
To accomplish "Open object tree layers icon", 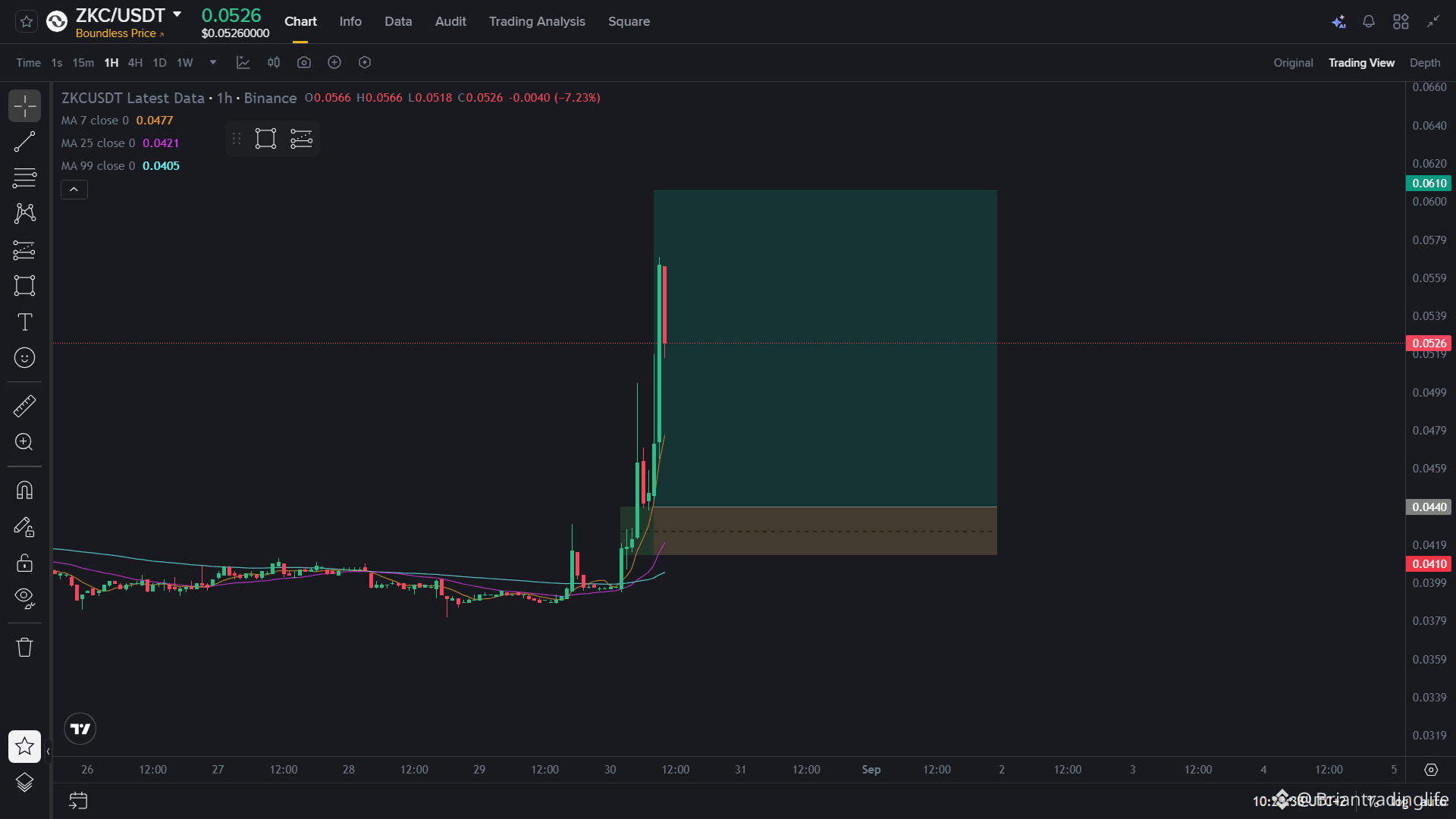I will 24,782.
